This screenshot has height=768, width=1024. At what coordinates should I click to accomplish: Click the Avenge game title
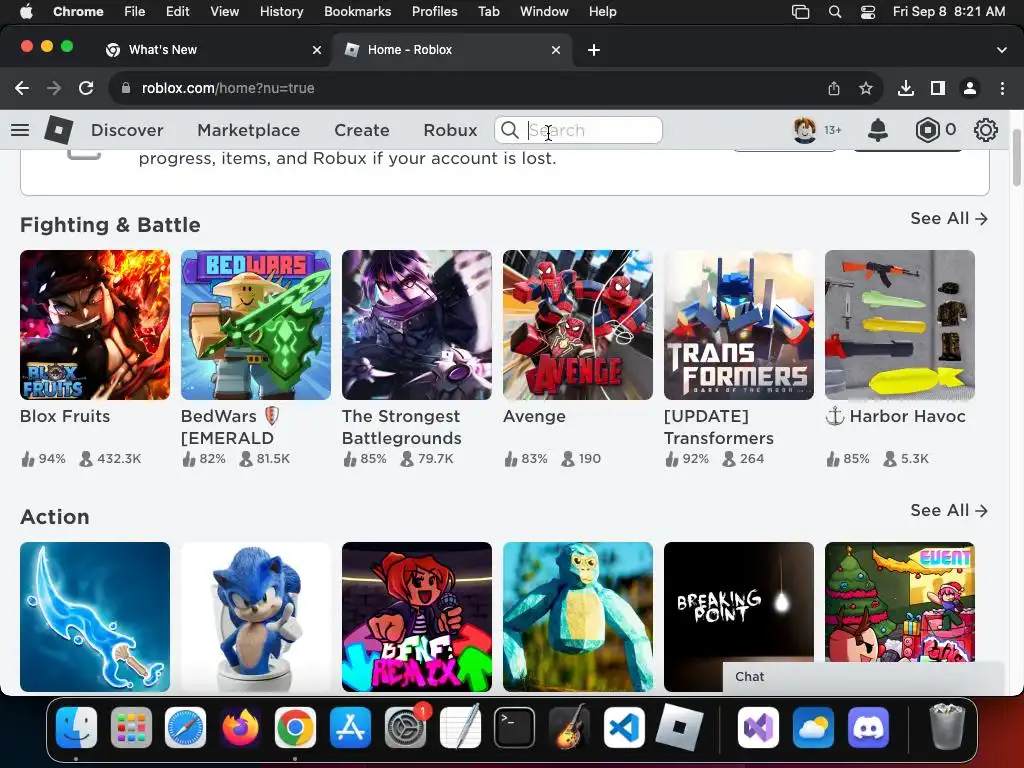pyautogui.click(x=534, y=416)
